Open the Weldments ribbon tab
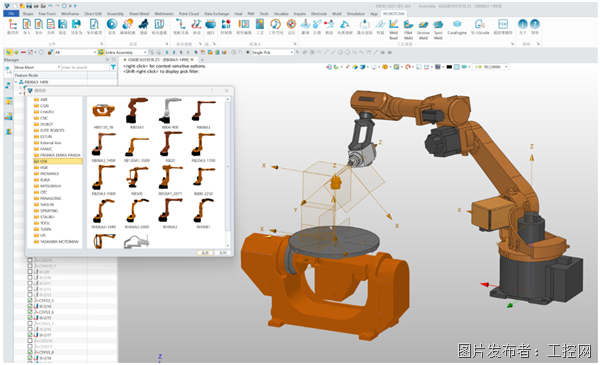 tap(164, 13)
